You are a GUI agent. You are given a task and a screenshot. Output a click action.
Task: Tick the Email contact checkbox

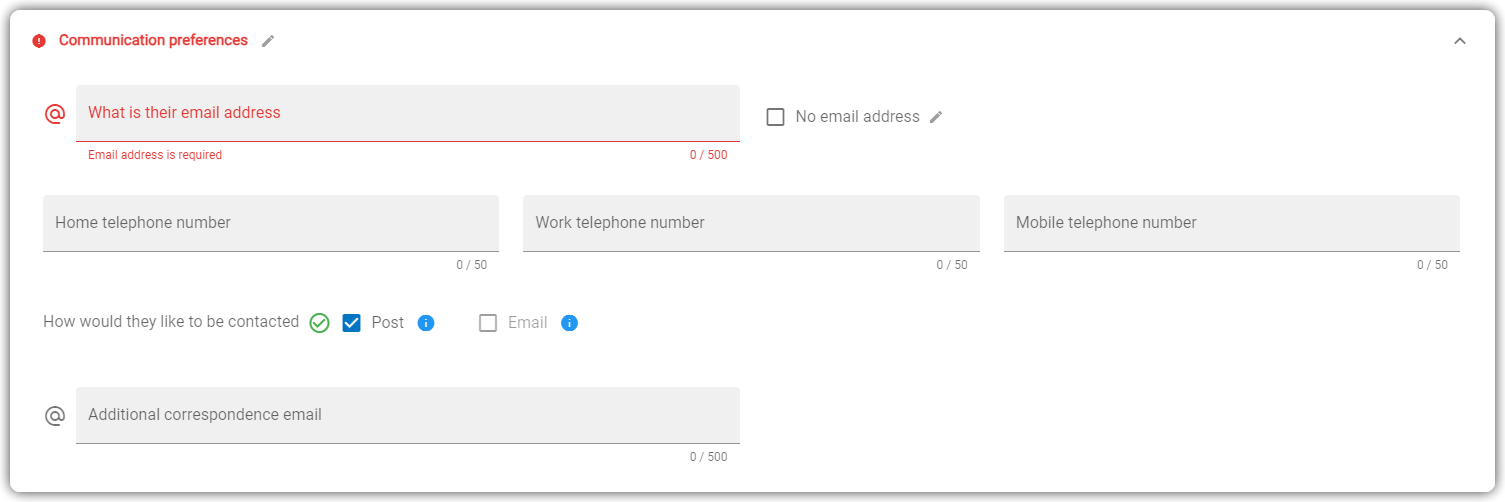coord(488,323)
